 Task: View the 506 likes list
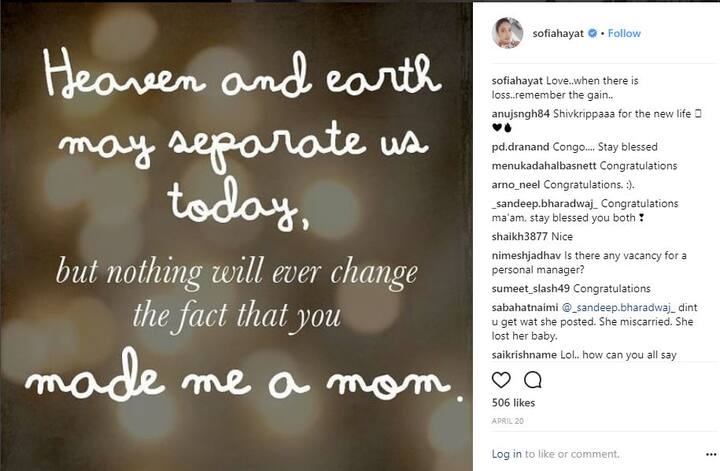(x=513, y=403)
